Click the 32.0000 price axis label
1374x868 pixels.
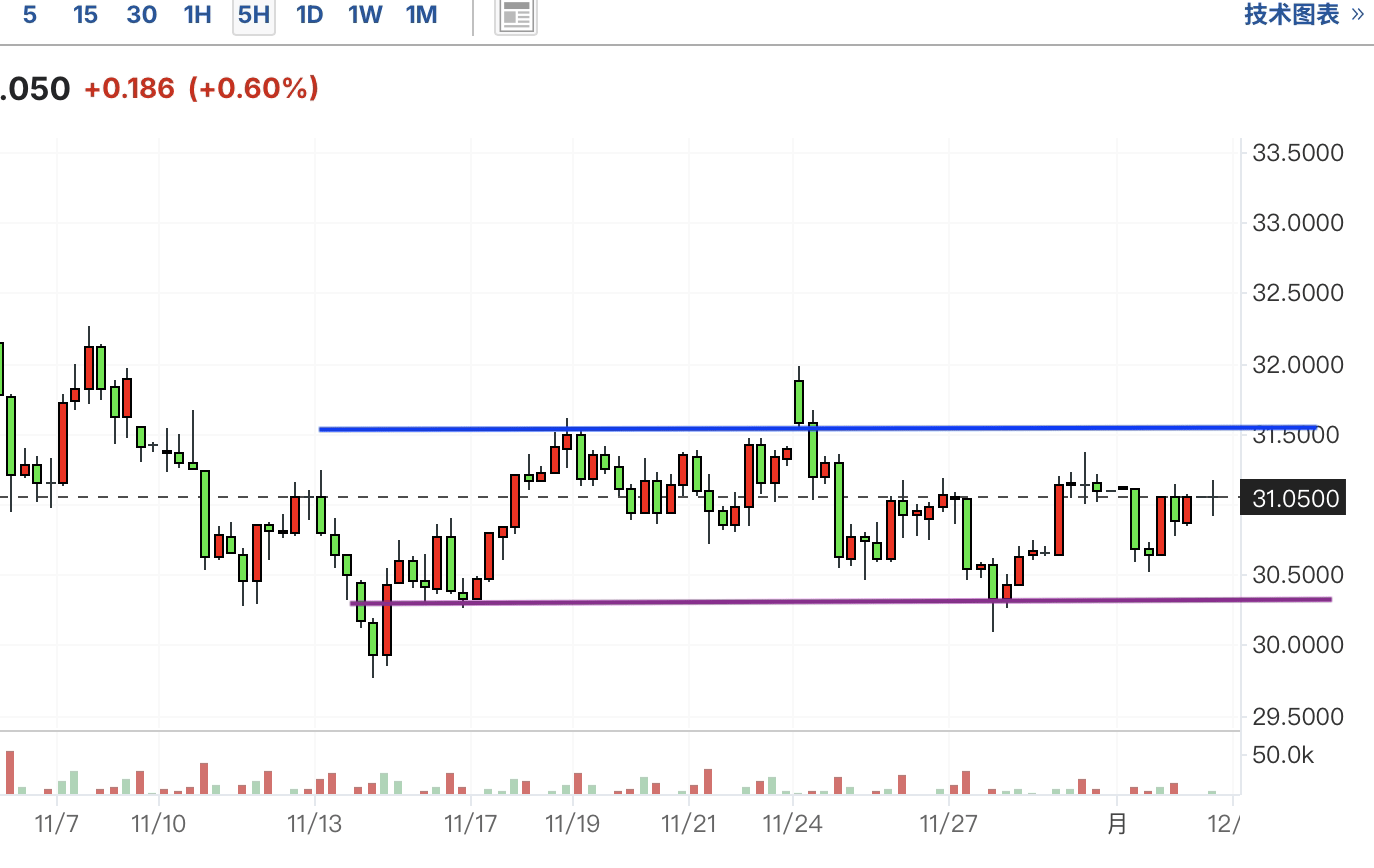[x=1297, y=365]
